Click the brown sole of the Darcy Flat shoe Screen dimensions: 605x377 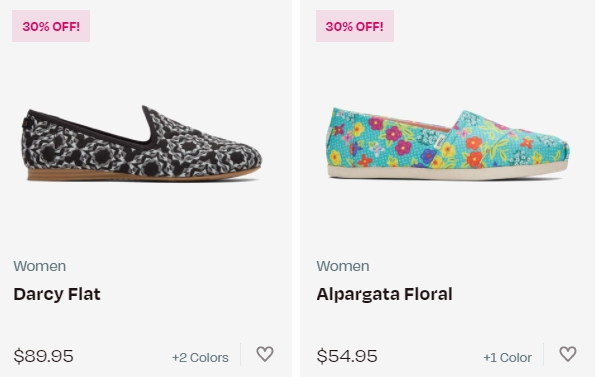[x=143, y=176]
